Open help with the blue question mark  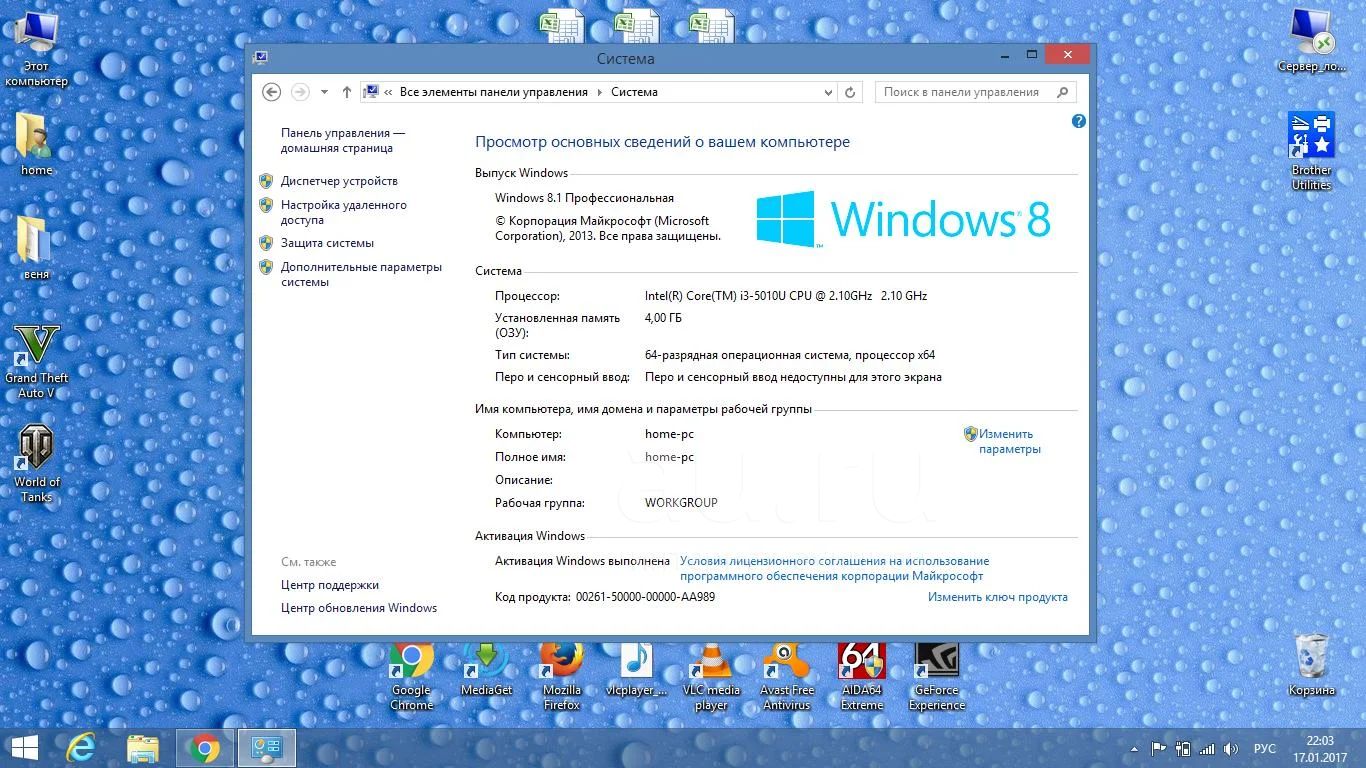coord(1078,121)
